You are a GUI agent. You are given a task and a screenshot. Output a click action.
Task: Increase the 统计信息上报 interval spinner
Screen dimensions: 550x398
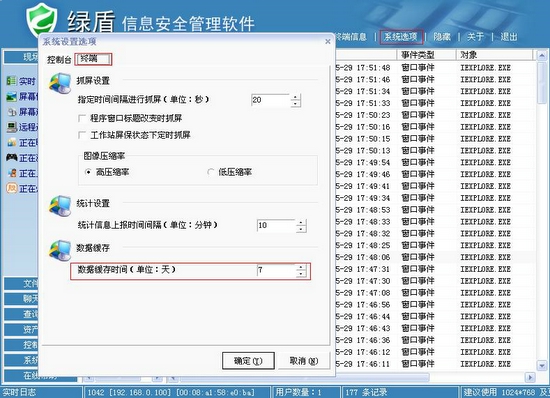tap(301, 223)
